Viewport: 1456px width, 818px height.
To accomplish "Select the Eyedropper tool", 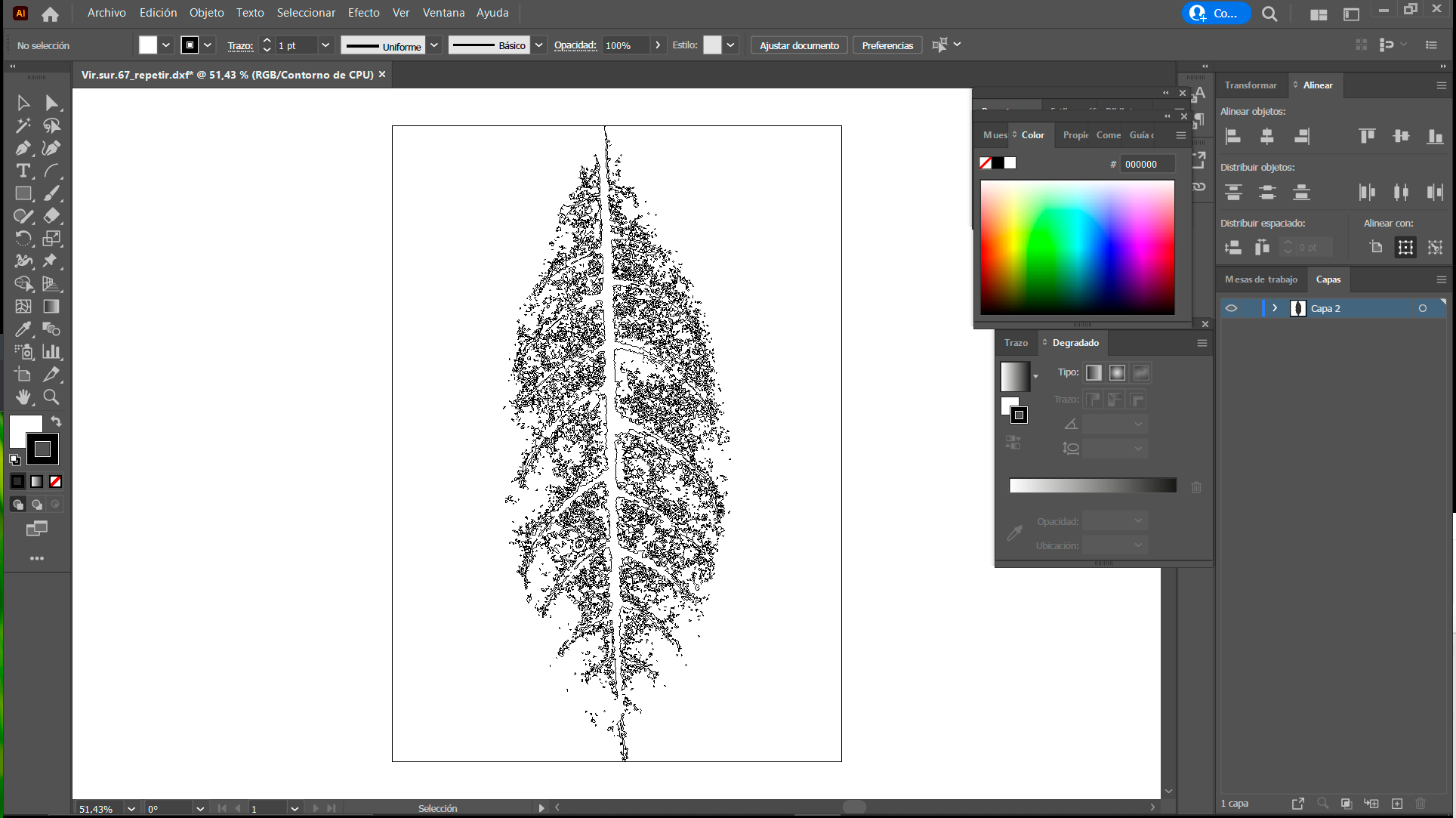I will tap(23, 329).
